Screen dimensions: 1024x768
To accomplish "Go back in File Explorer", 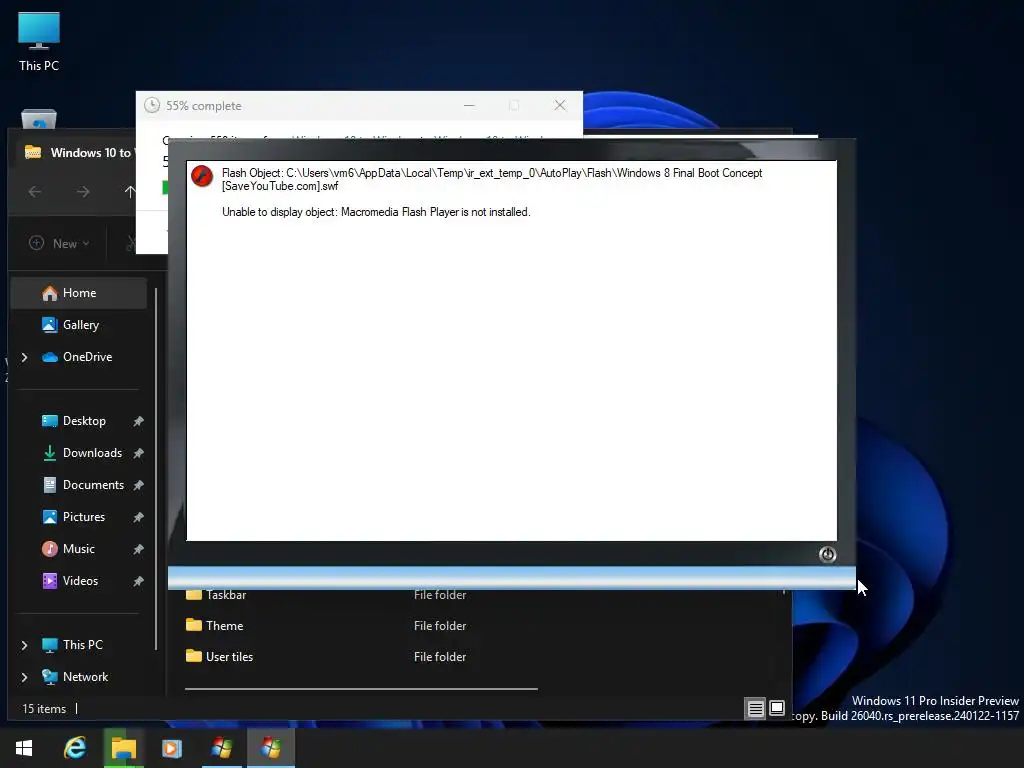I will 35,191.
